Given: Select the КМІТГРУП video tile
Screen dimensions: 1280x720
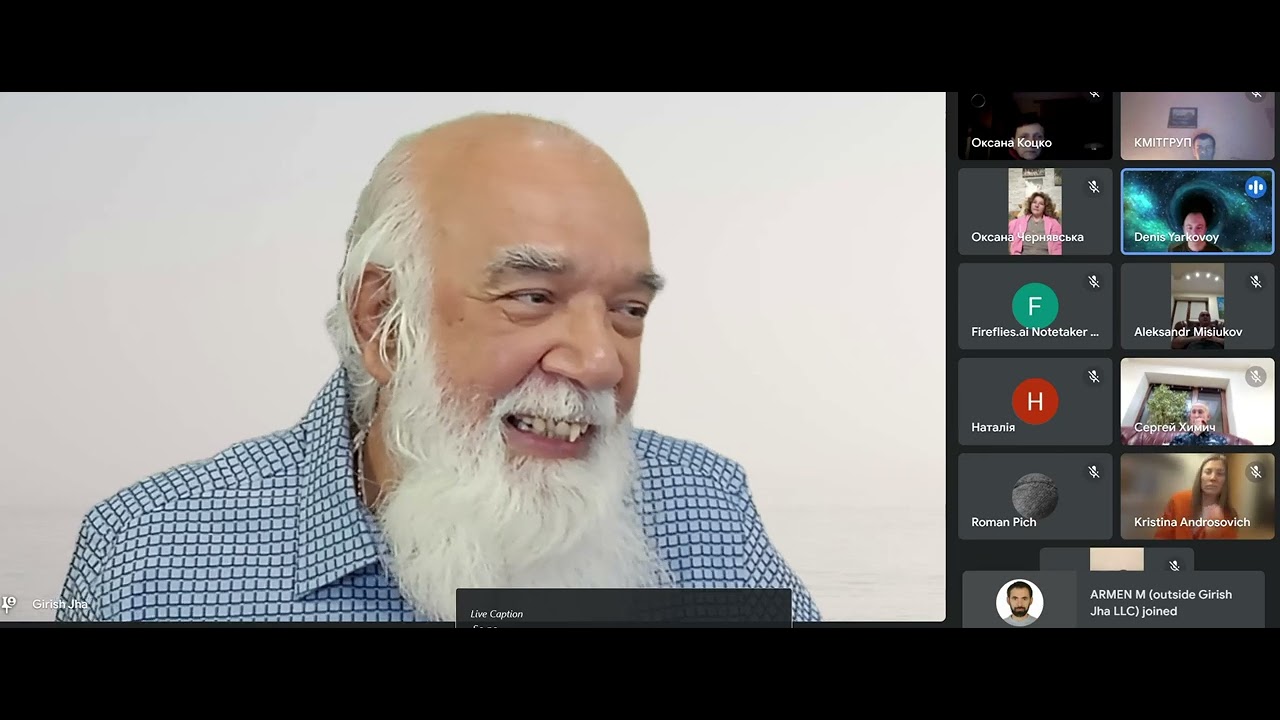Looking at the screenshot, I should click(x=1197, y=126).
